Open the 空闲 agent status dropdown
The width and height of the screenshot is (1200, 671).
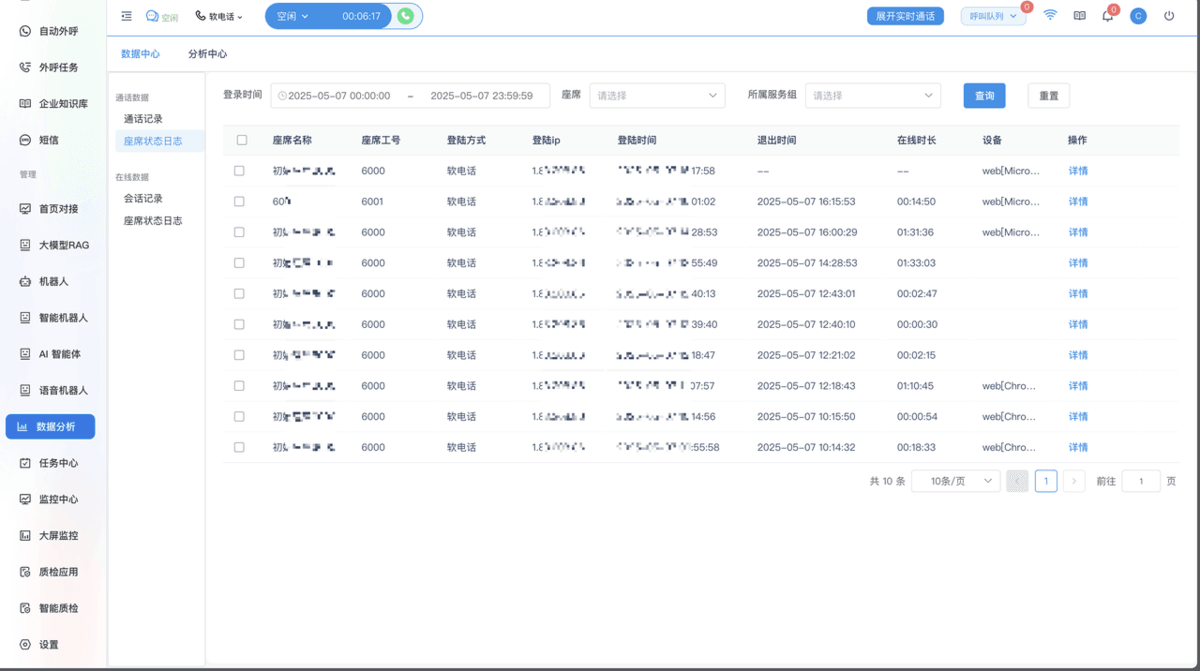click(x=292, y=16)
